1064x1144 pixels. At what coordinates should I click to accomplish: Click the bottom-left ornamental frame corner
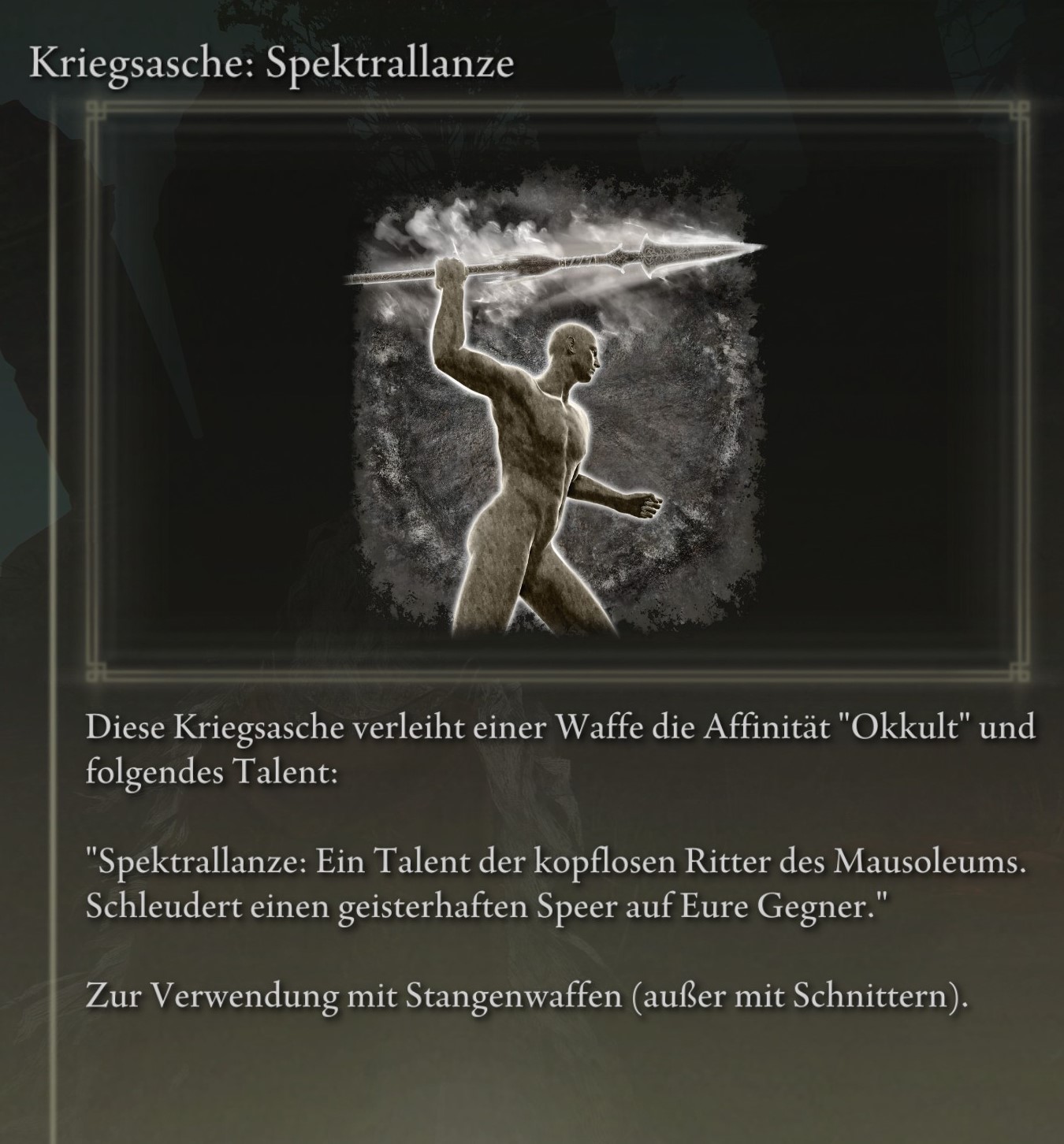(x=95, y=671)
